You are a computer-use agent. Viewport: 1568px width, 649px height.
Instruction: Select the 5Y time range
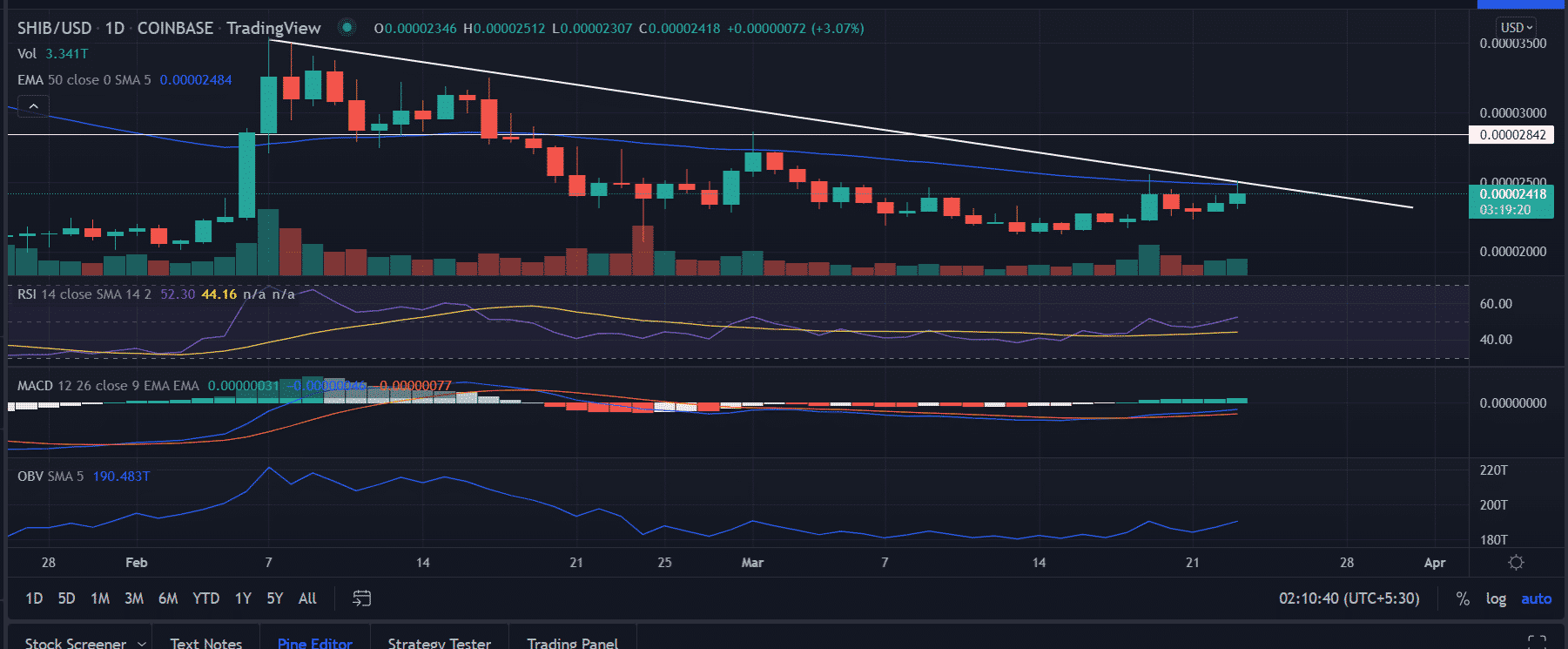tap(275, 598)
